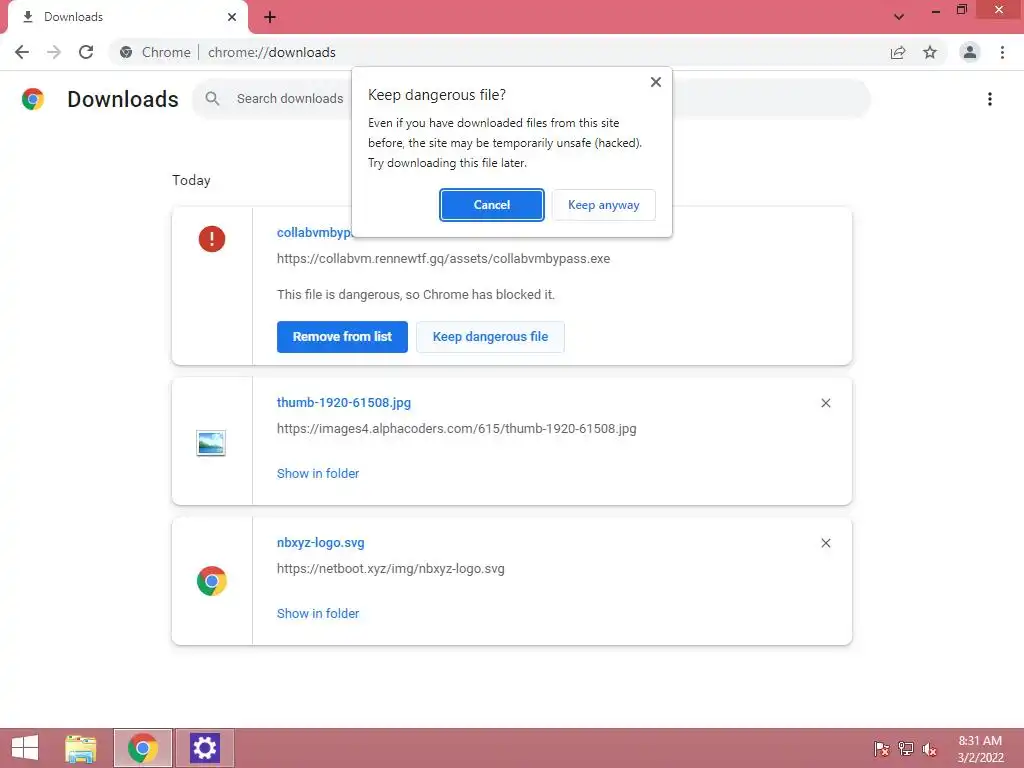The width and height of the screenshot is (1024, 768).
Task: Open the thumb-1920-61508.jpg file link
Action: point(344,402)
